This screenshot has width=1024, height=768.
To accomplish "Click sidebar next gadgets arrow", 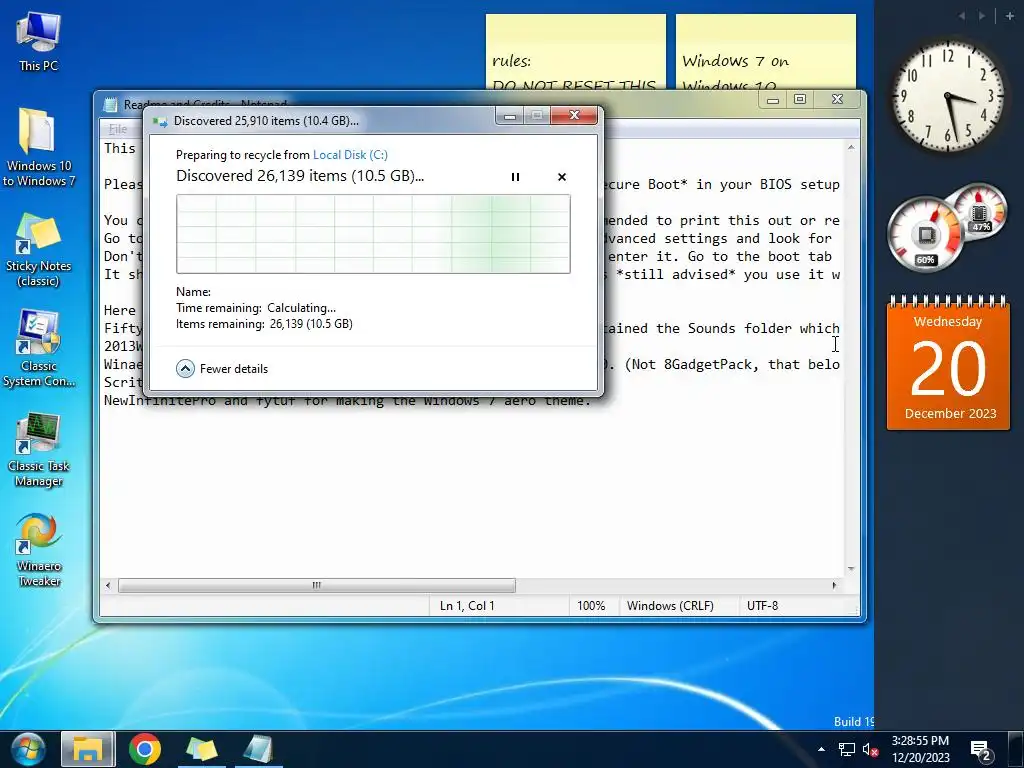I will (982, 16).
